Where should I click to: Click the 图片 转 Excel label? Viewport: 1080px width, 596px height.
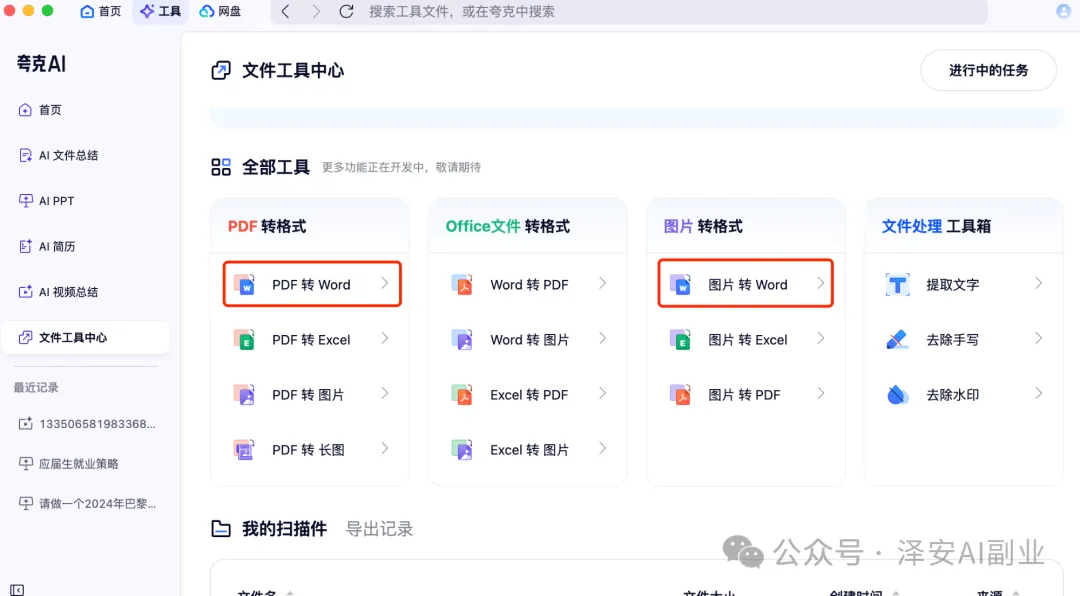pyautogui.click(x=748, y=340)
